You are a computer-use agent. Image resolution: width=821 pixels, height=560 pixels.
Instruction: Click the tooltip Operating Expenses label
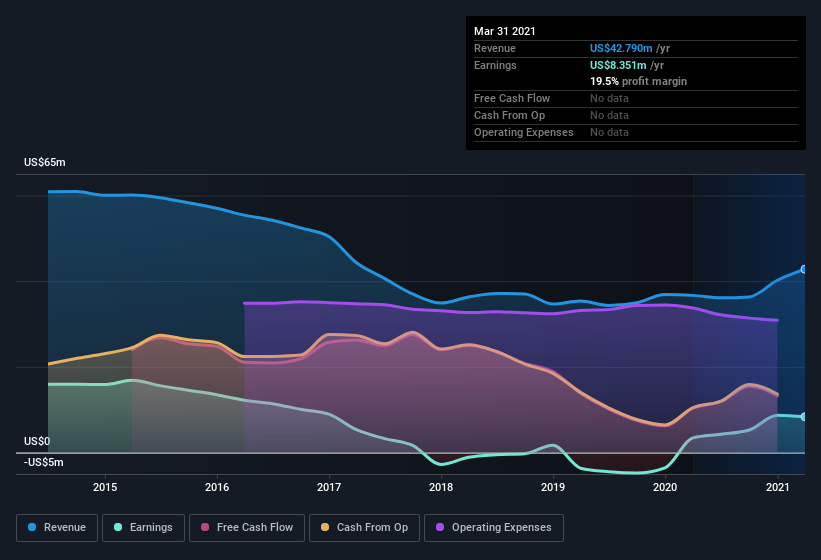coord(524,132)
